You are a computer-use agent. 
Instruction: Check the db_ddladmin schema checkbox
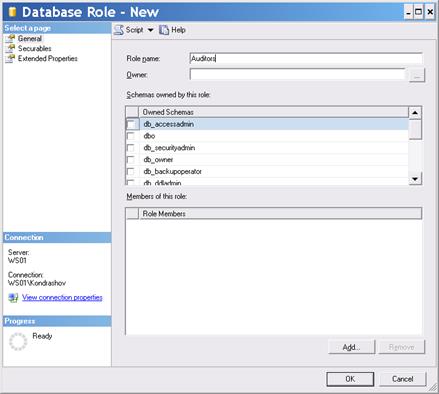[x=131, y=182]
